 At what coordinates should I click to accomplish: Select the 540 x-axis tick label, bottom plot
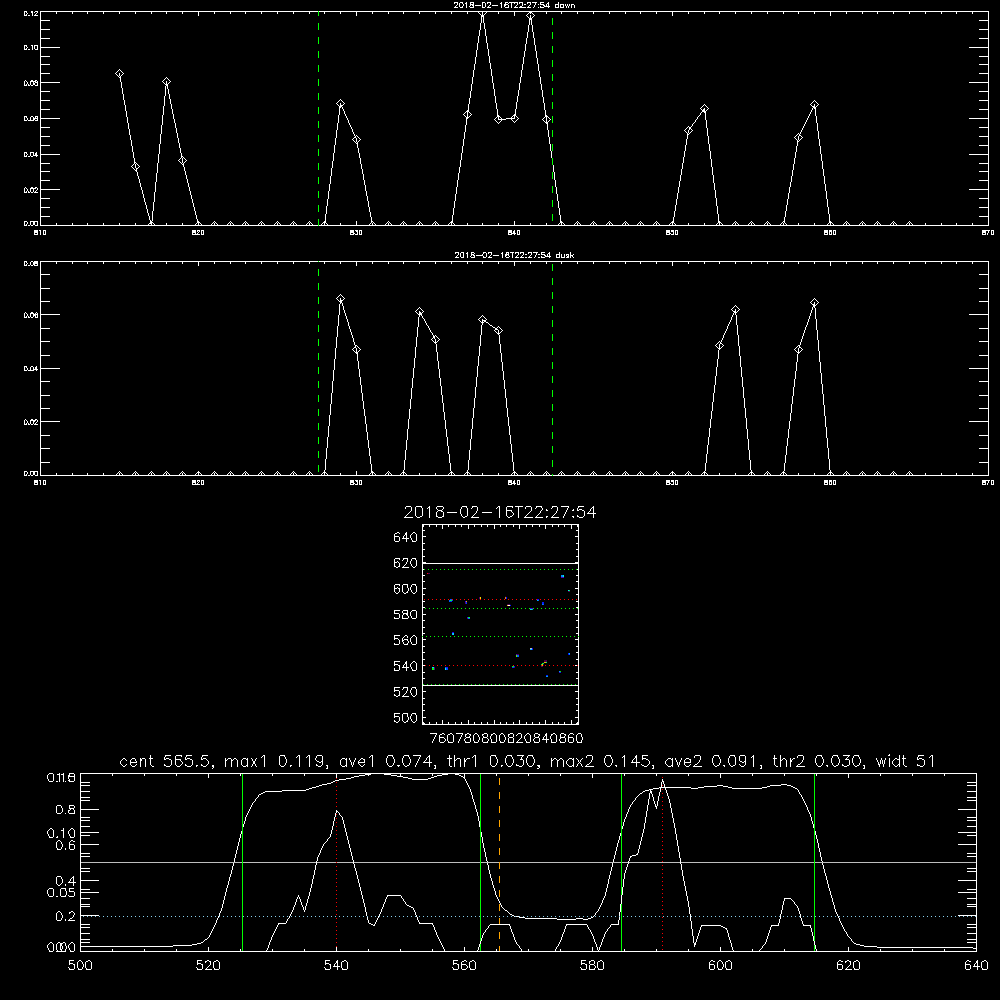pyautogui.click(x=336, y=966)
